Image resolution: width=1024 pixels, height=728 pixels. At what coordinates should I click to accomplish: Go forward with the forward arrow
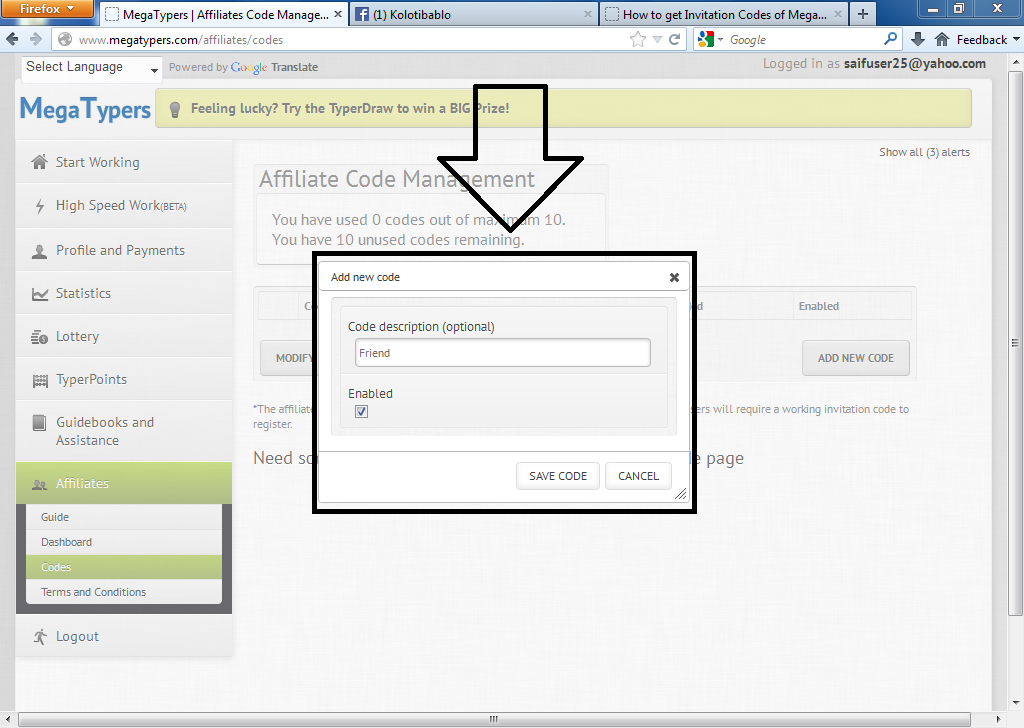[x=36, y=40]
